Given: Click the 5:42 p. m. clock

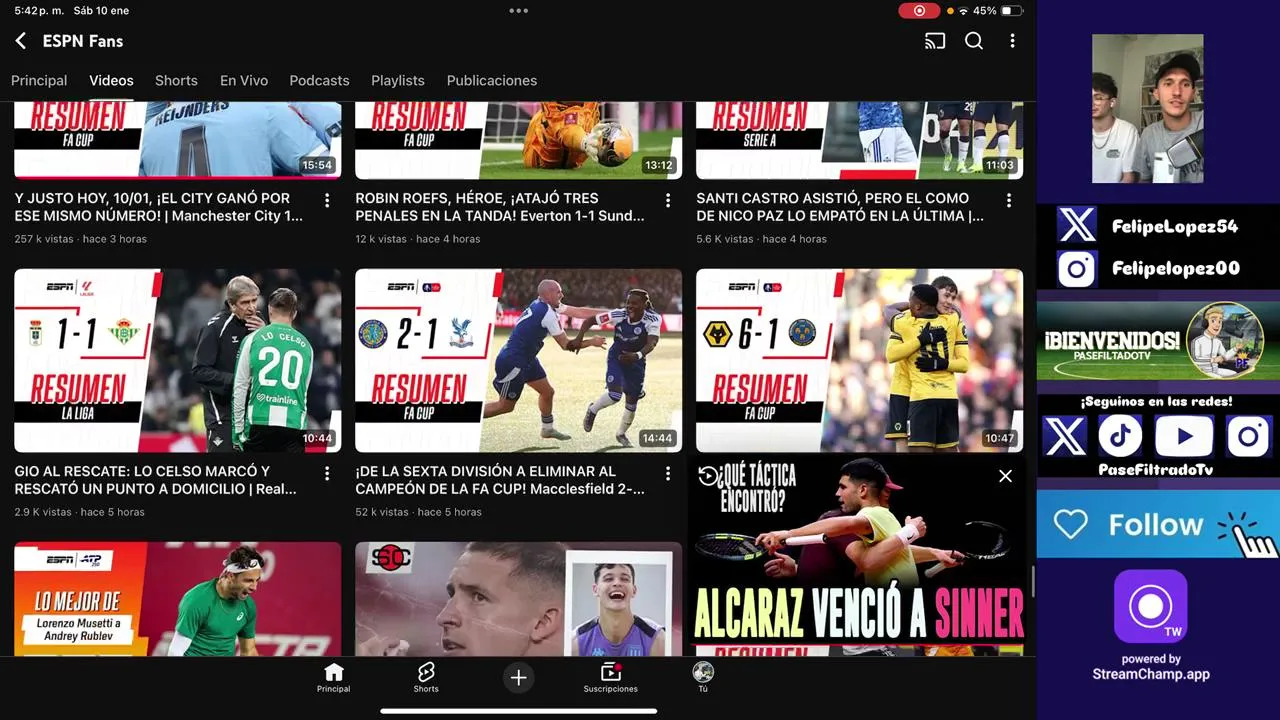Looking at the screenshot, I should (x=38, y=11).
